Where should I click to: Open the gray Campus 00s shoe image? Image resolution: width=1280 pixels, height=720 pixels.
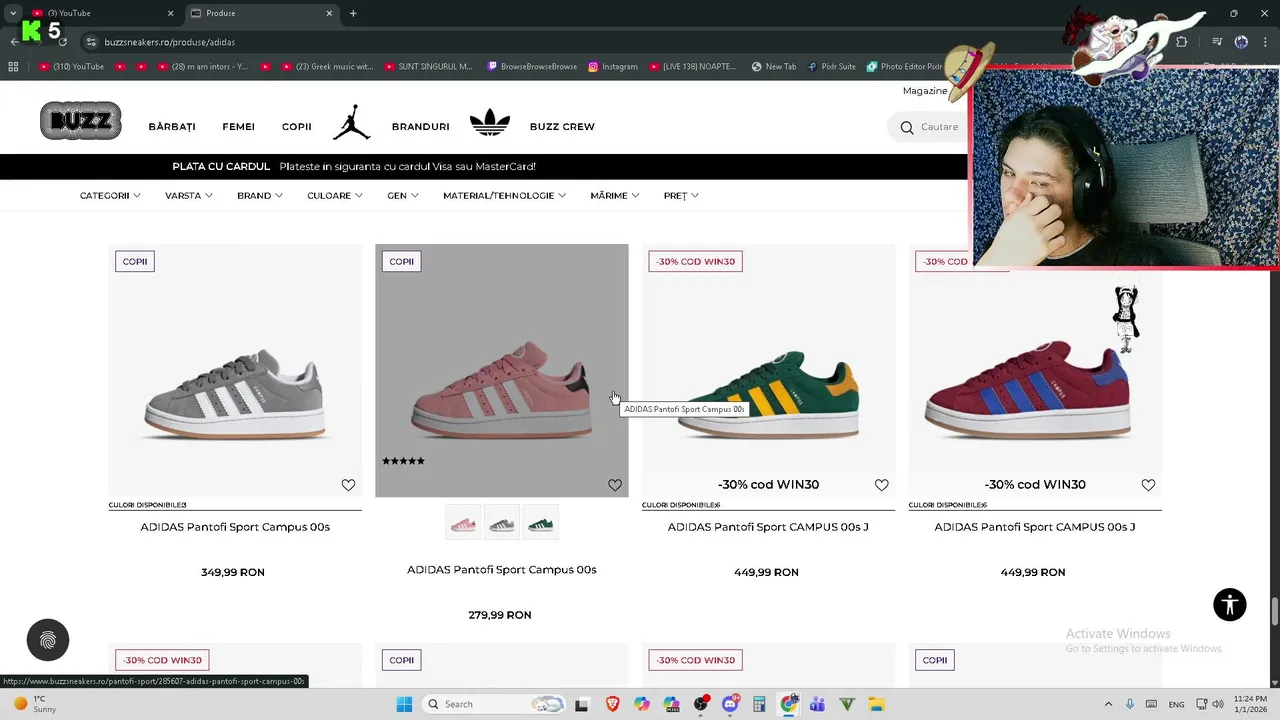(x=235, y=371)
